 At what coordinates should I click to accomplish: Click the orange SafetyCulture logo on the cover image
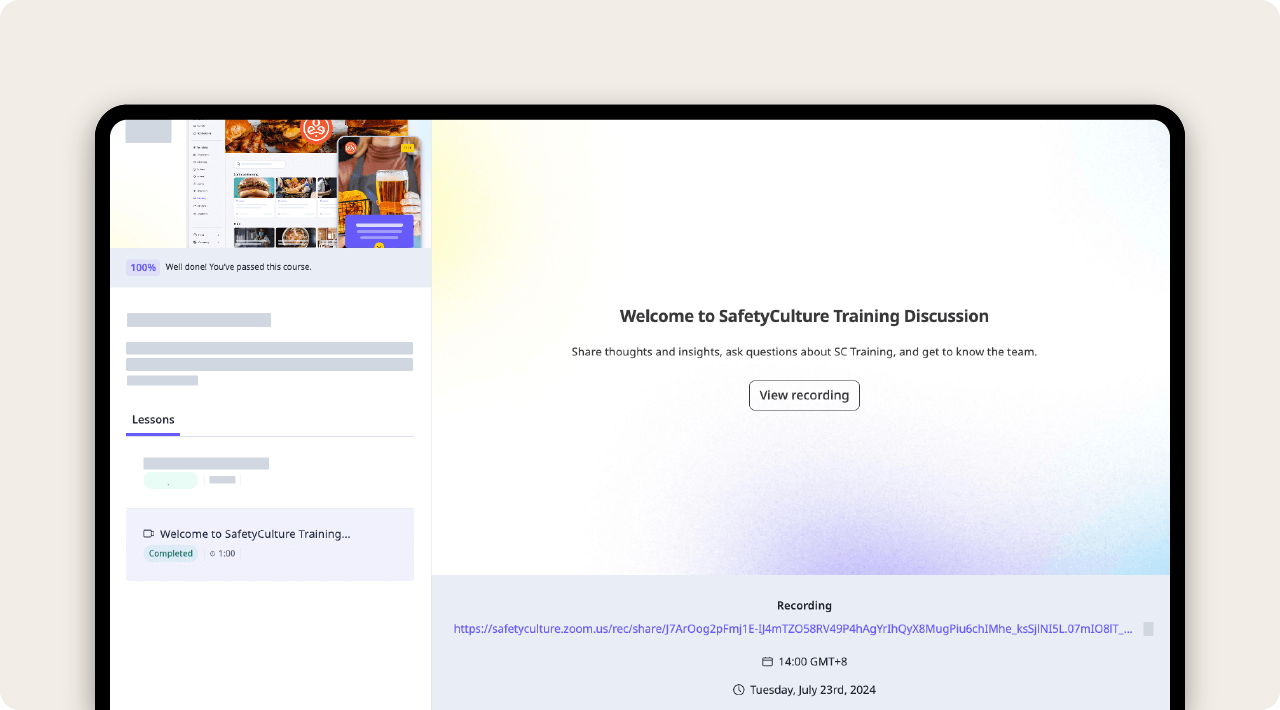[x=317, y=130]
